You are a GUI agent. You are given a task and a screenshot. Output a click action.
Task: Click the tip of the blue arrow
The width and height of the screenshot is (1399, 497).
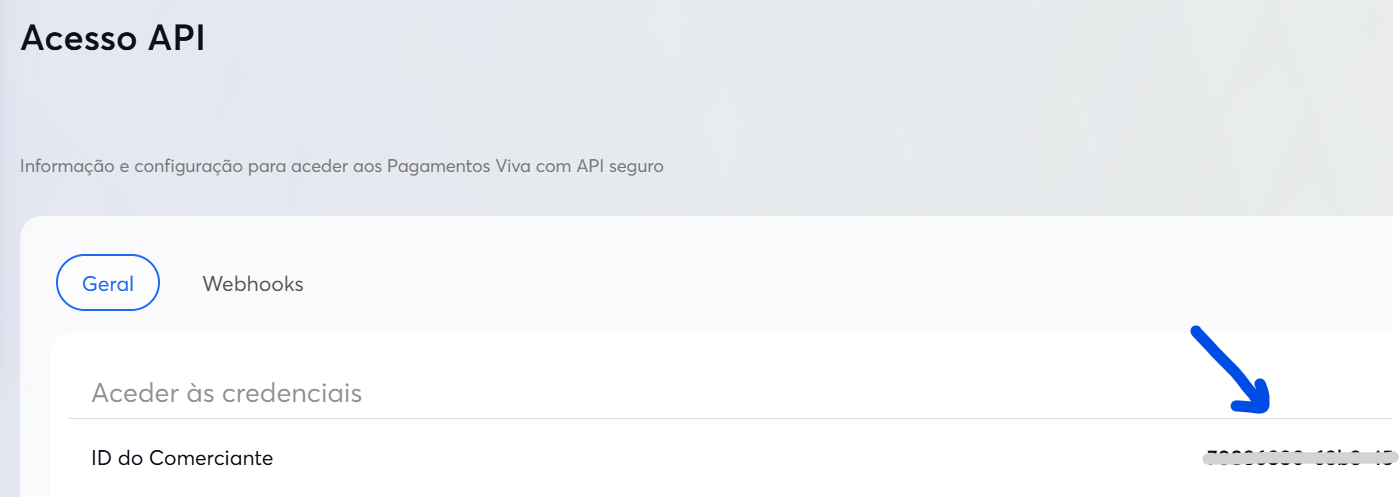pyautogui.click(x=1264, y=408)
